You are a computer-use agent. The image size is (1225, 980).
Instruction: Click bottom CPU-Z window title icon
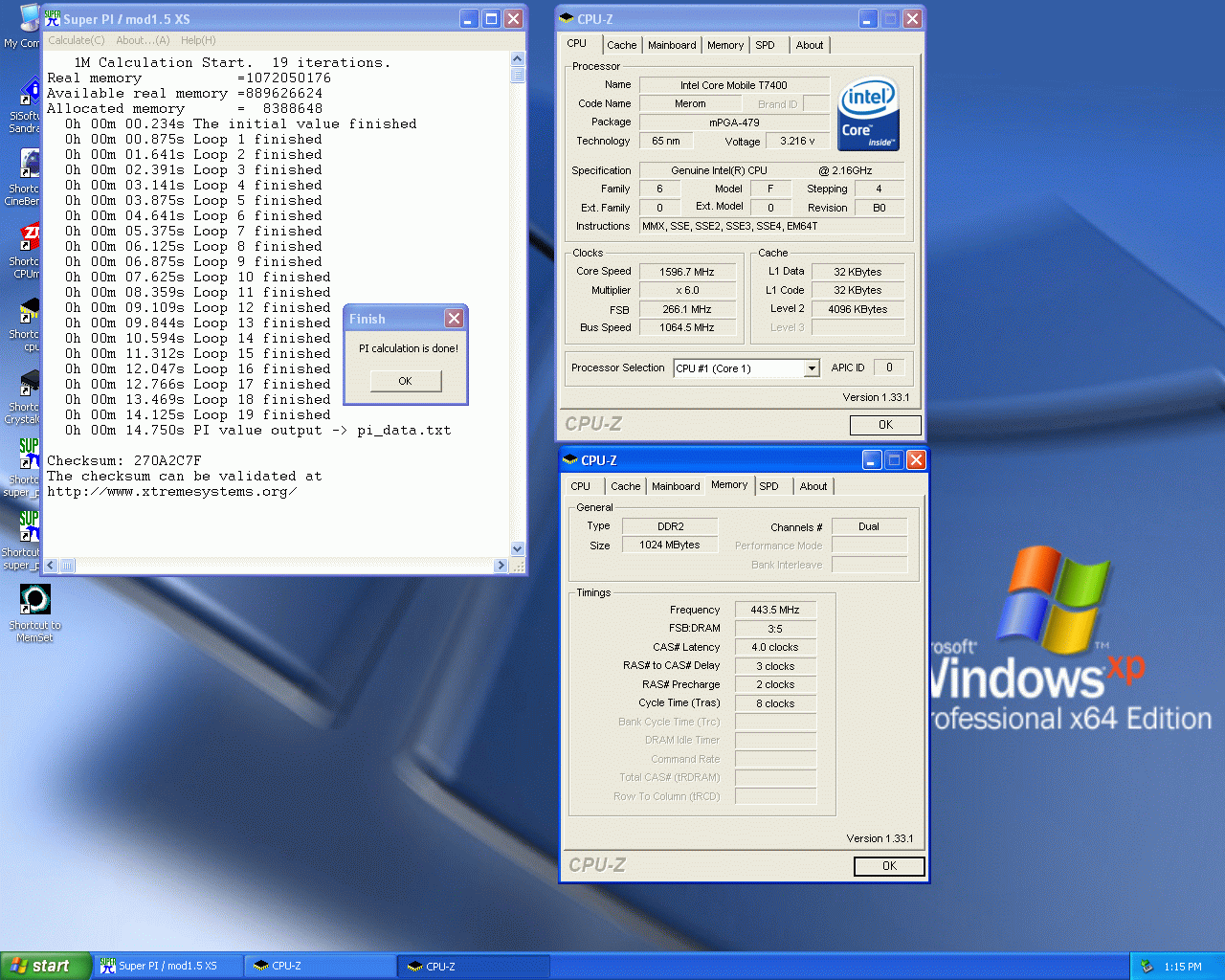[x=571, y=460]
